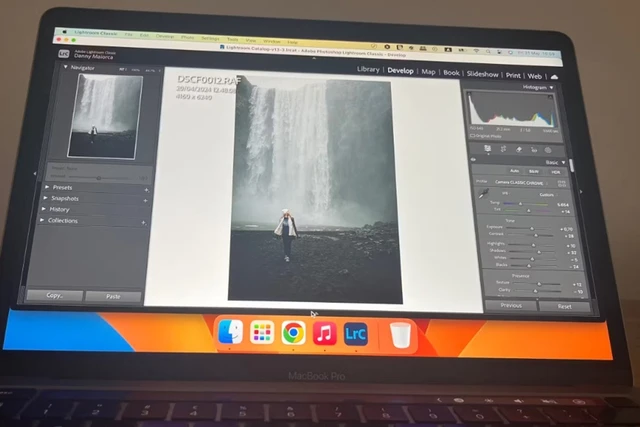Expand the Presets panel

click(62, 187)
